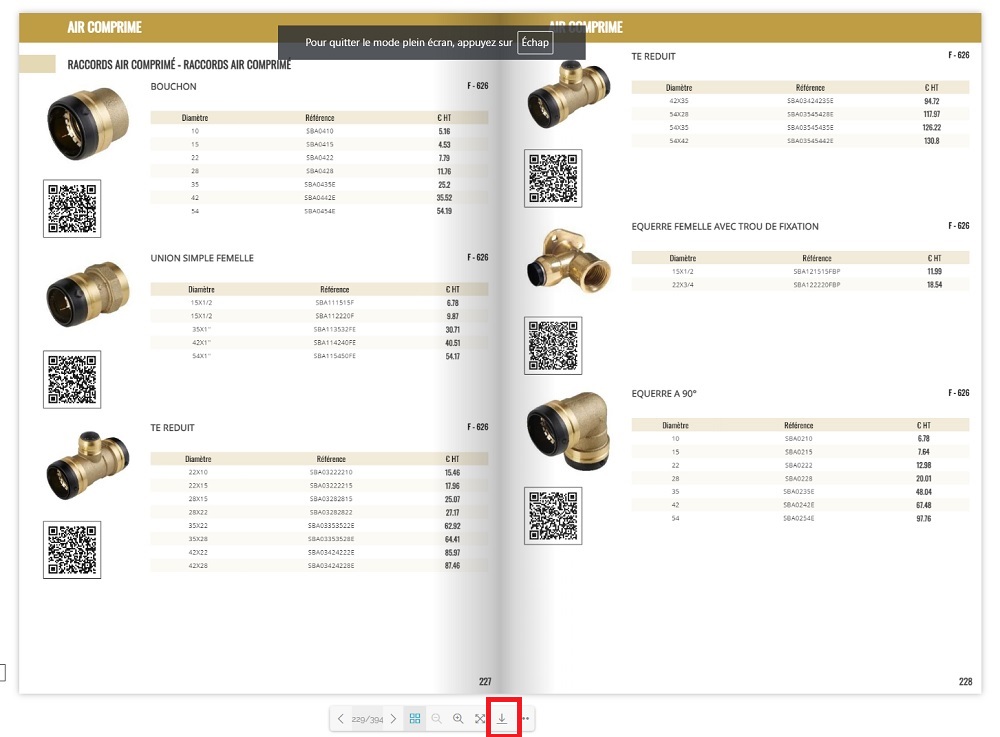Click the QR code for Union Simple Femelle

coord(72,379)
